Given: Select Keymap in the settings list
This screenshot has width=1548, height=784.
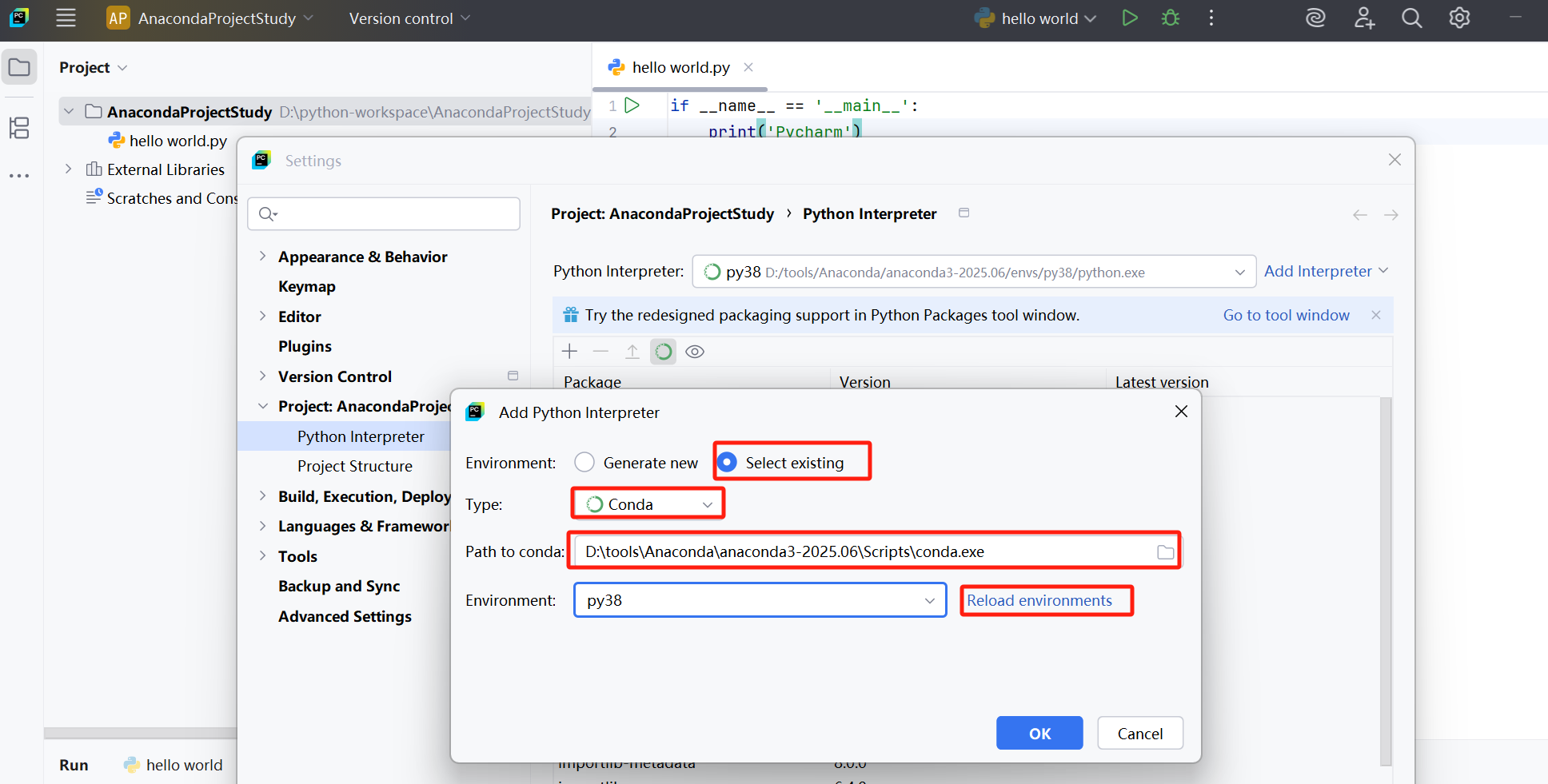Looking at the screenshot, I should pos(307,286).
